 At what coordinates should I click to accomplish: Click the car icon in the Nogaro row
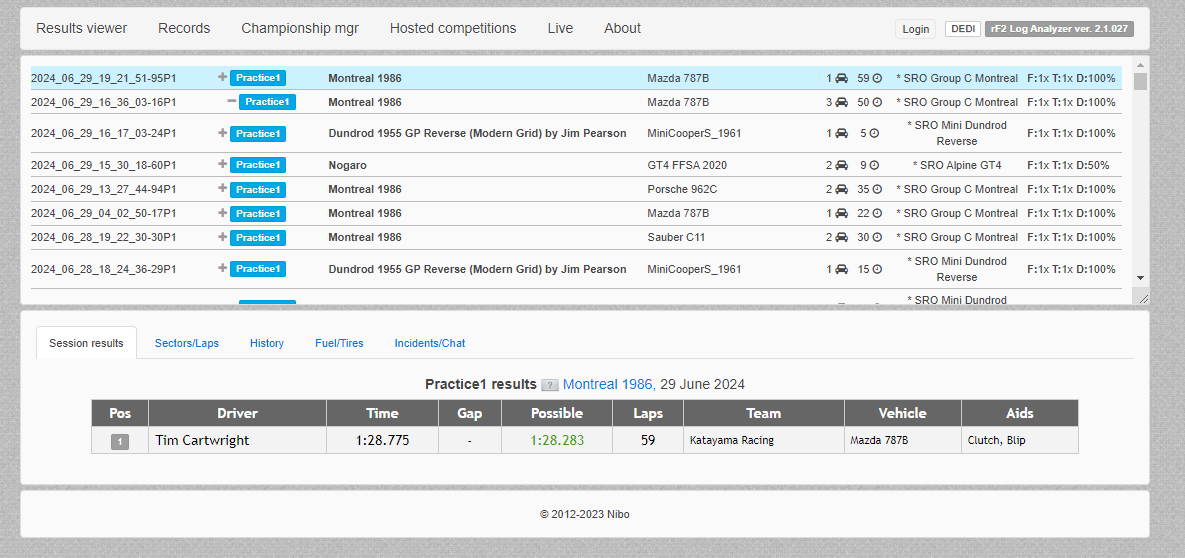tap(841, 165)
